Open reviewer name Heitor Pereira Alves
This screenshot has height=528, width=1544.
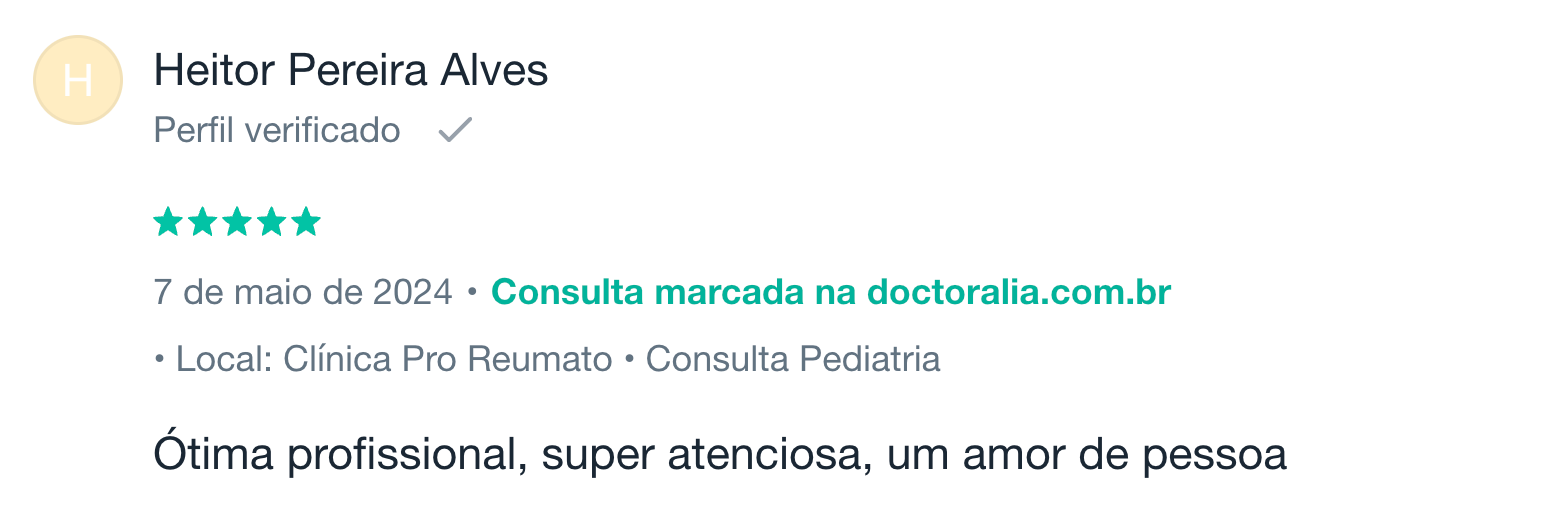351,72
